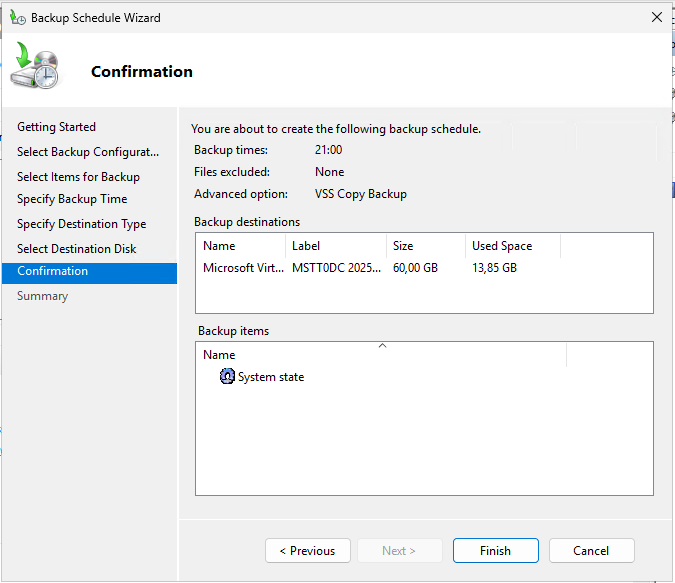Open the Specify Destination Type step
This screenshot has width=675, height=583.
(x=81, y=224)
